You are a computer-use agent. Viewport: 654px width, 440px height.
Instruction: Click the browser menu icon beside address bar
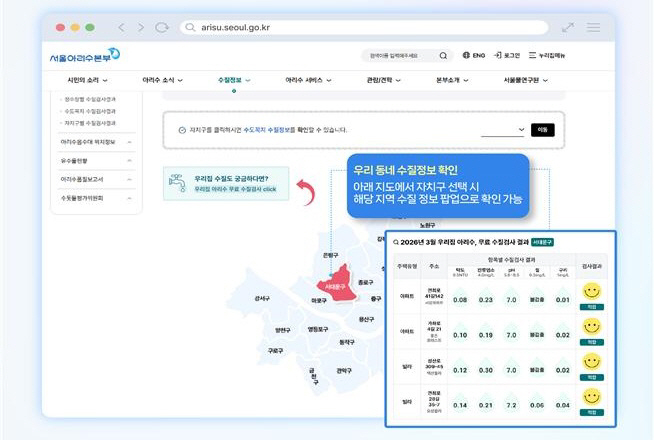[593, 28]
